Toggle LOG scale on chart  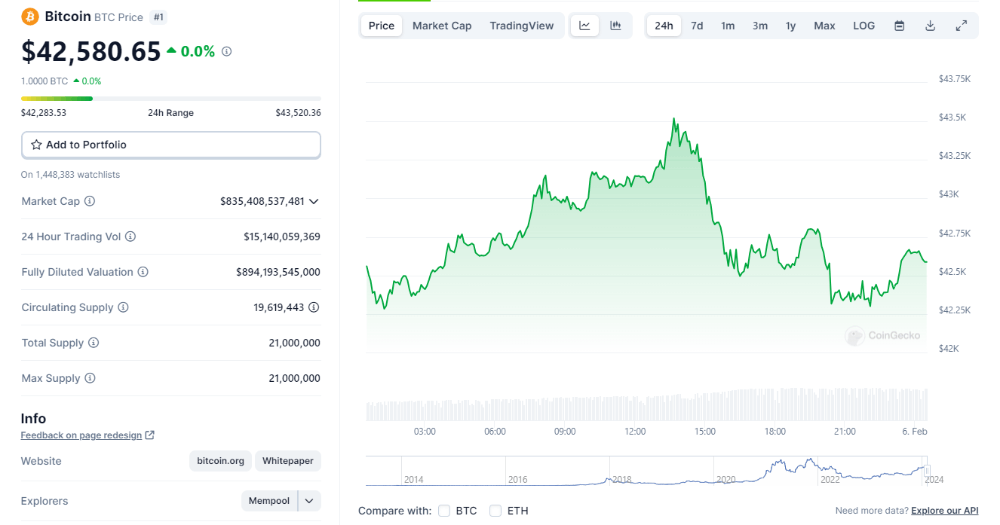(864, 26)
